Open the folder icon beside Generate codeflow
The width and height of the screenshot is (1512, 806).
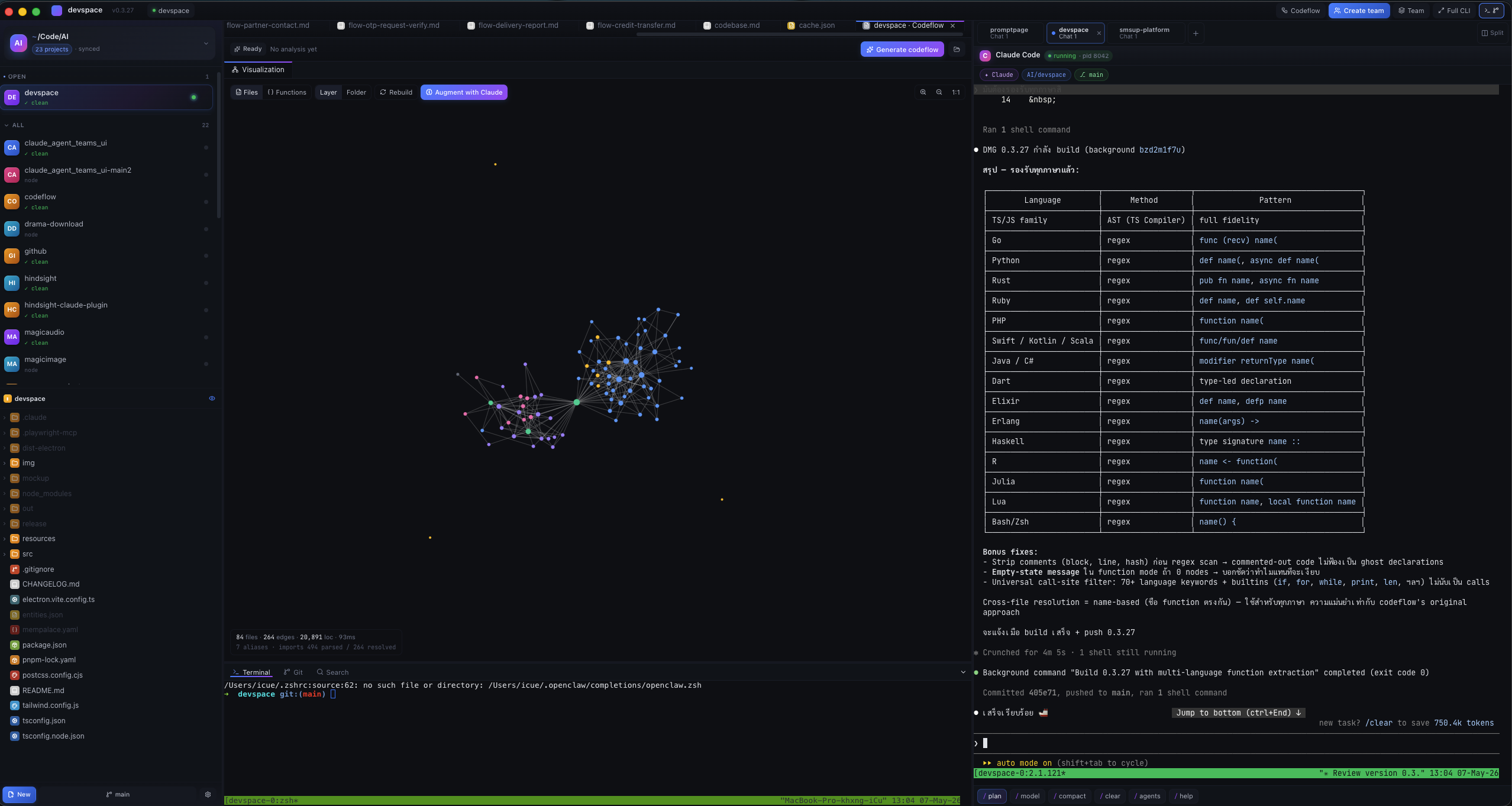click(957, 50)
